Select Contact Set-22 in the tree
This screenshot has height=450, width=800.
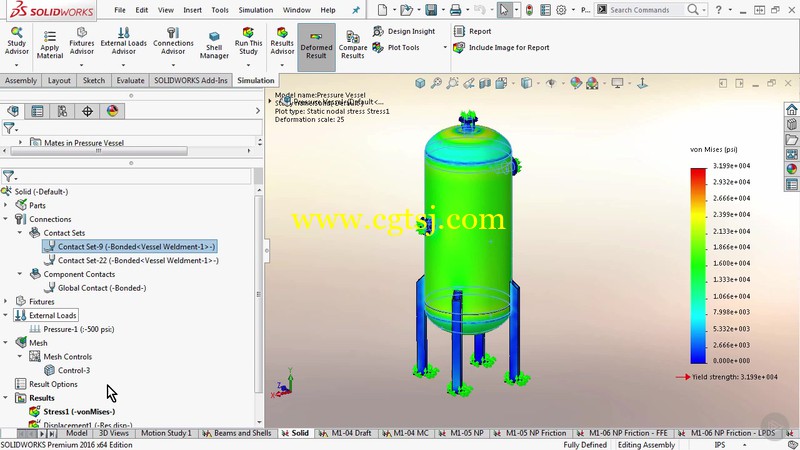click(132, 260)
